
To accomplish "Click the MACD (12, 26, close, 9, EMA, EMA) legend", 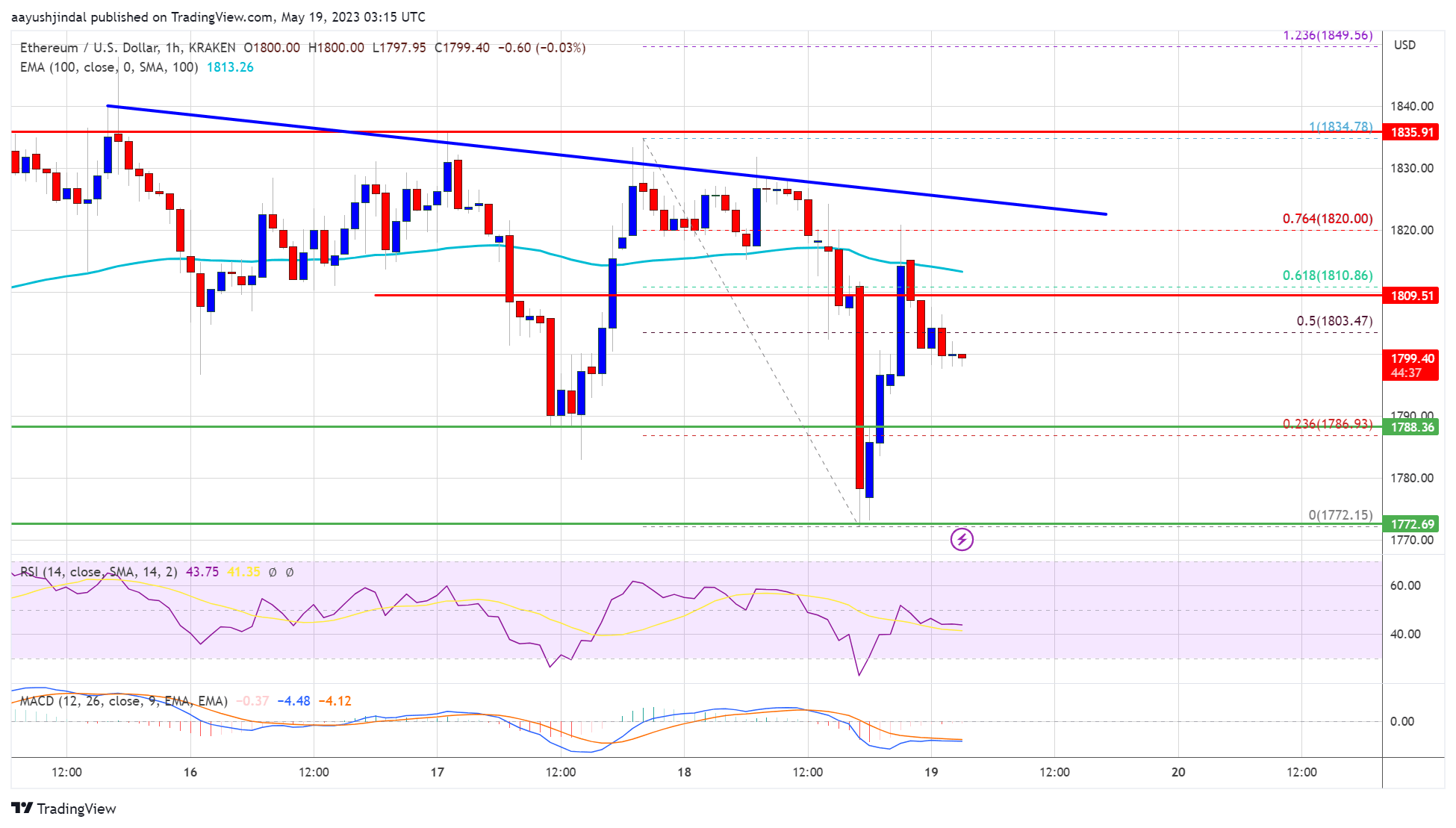I will (124, 701).
